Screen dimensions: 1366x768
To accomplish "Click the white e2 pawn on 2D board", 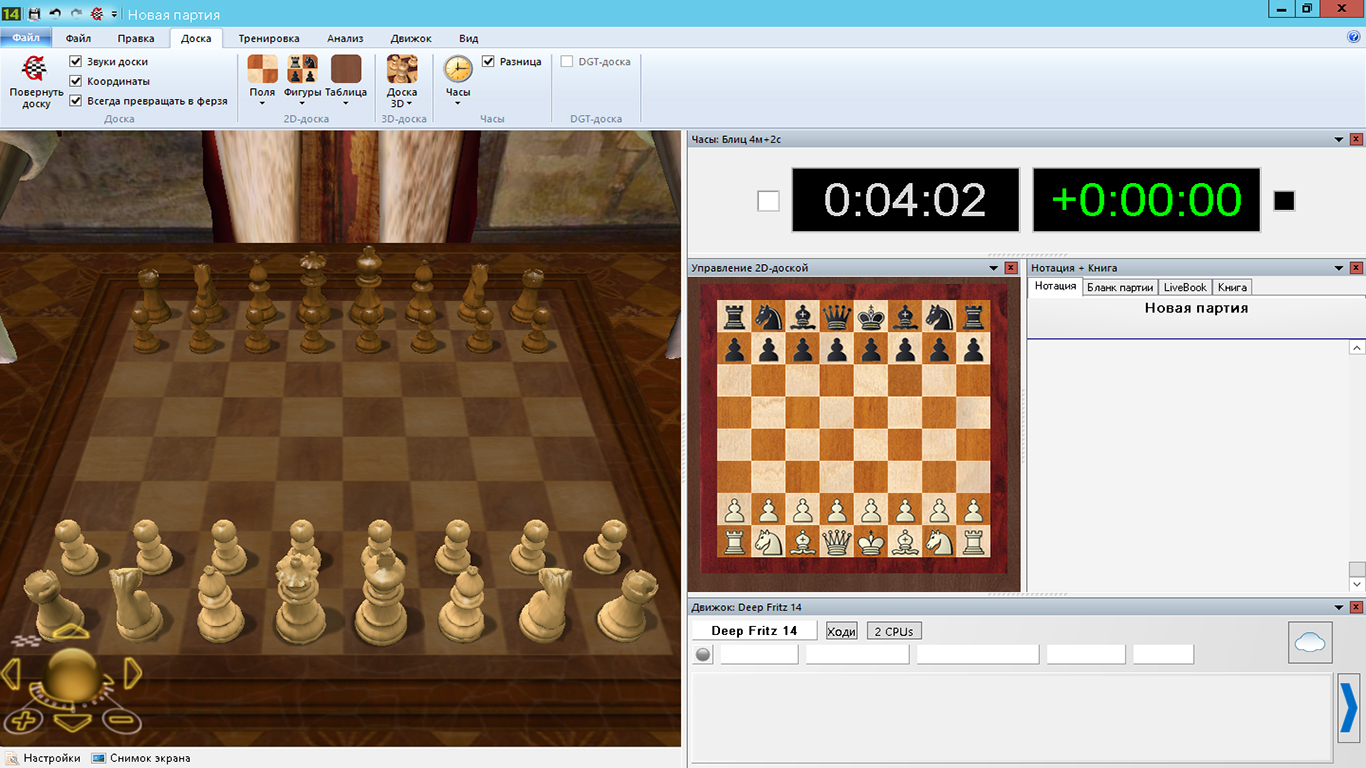I will pyautogui.click(x=871, y=509).
